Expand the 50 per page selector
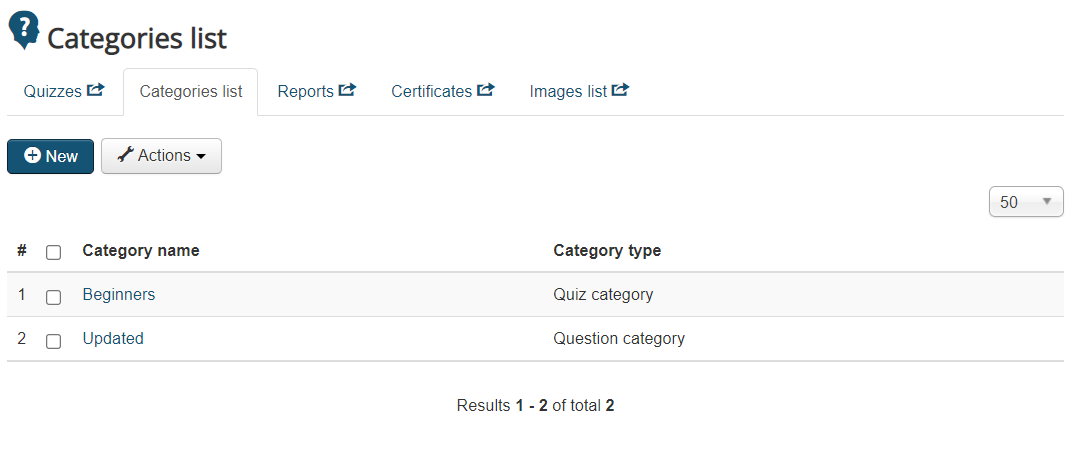 [x=1025, y=202]
